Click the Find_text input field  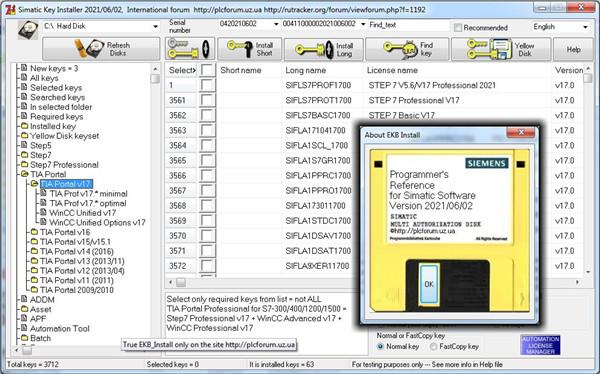click(x=408, y=25)
